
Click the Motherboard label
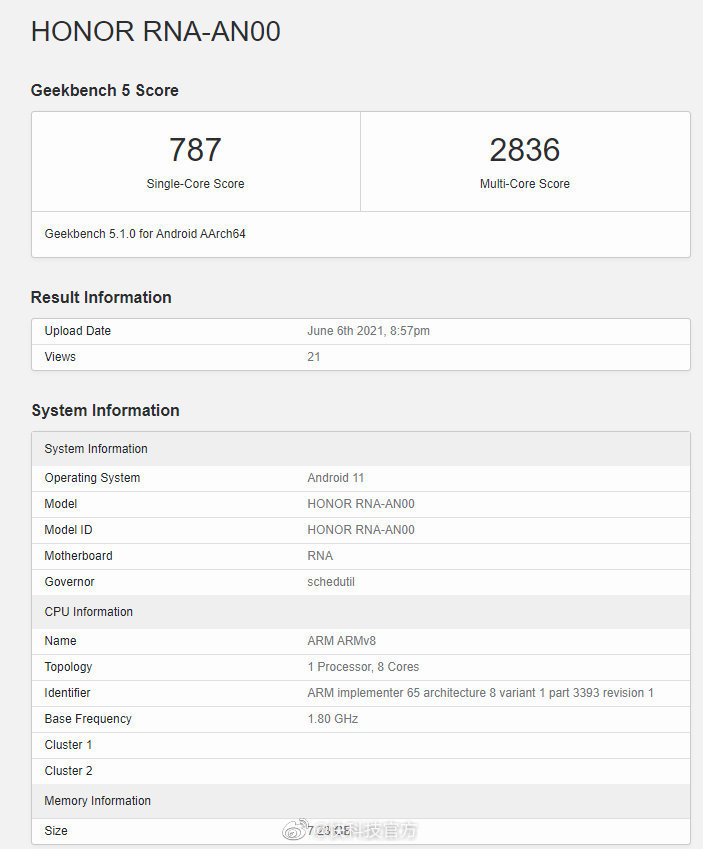click(x=79, y=556)
